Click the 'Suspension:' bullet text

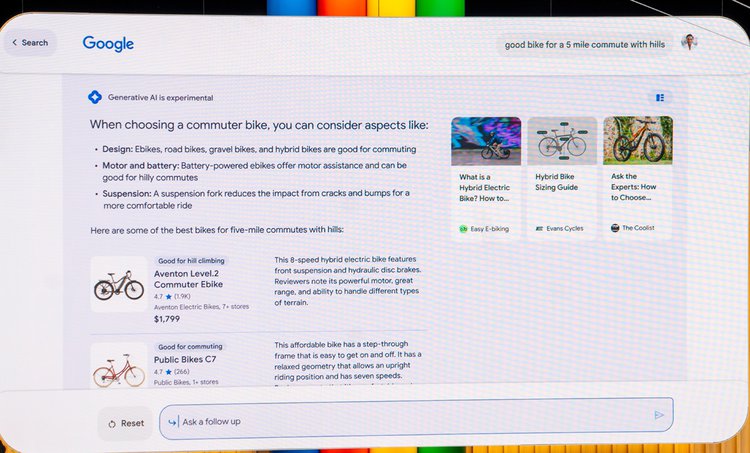[256, 199]
